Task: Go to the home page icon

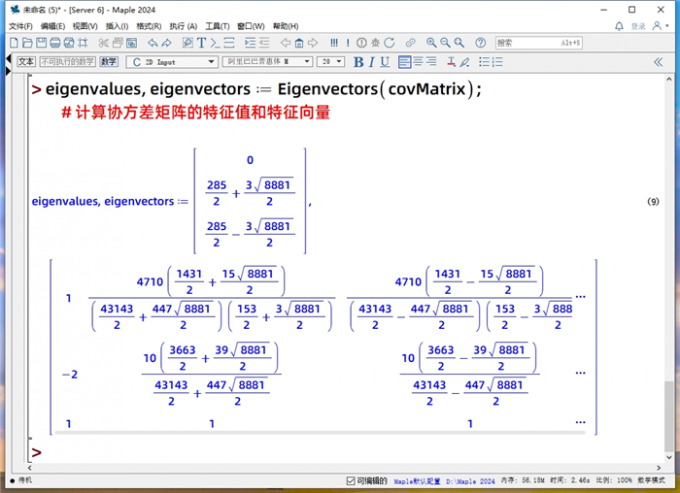Action: tap(299, 42)
